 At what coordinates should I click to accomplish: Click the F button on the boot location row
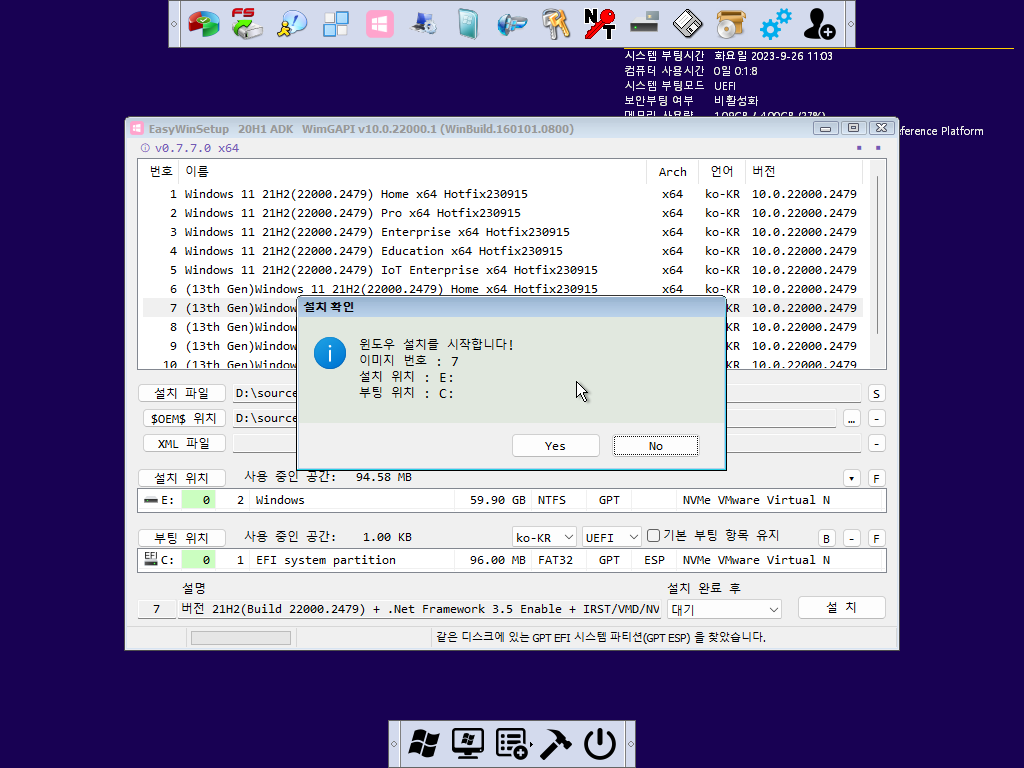point(876,539)
